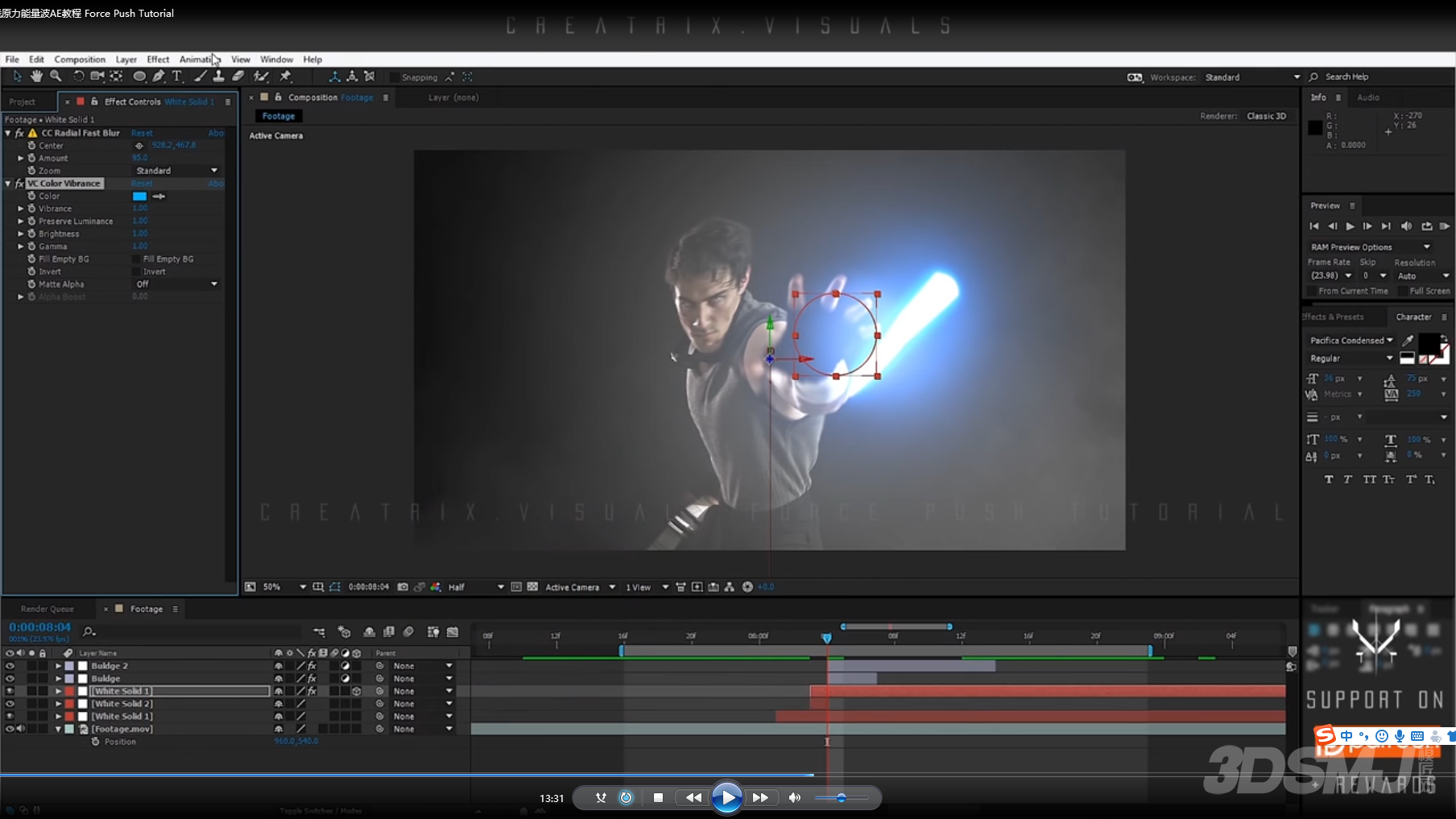The image size is (1456, 819).
Task: Open RAM Preview Options
Action: point(1370,247)
